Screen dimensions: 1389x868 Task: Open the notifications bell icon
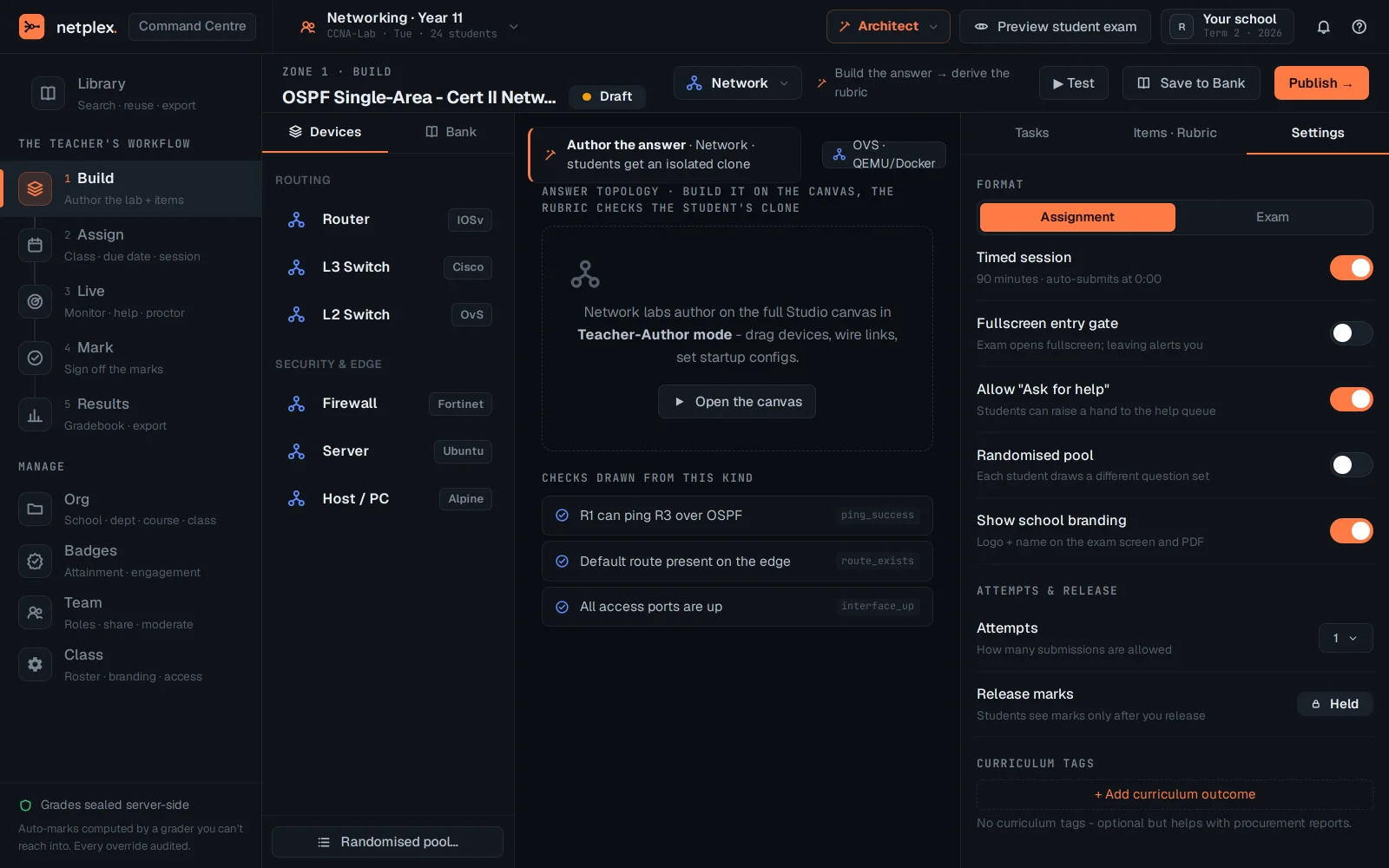click(x=1323, y=27)
